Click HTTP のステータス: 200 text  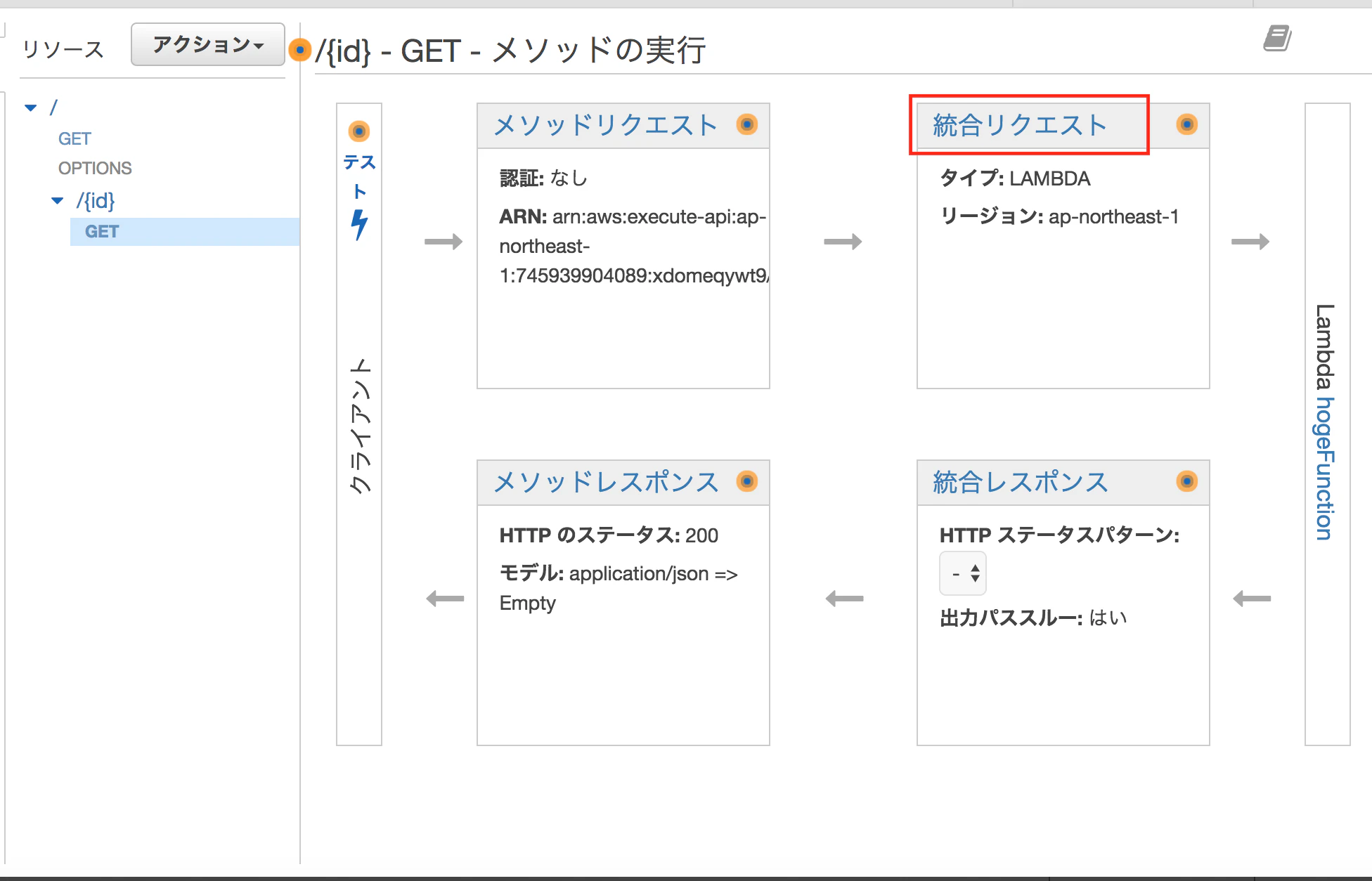click(x=609, y=535)
